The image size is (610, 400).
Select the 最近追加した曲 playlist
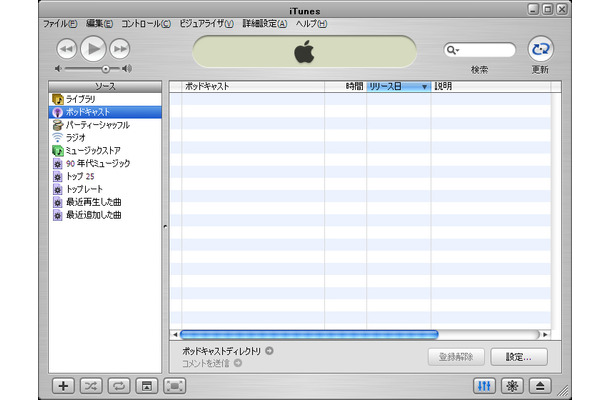tap(105, 215)
